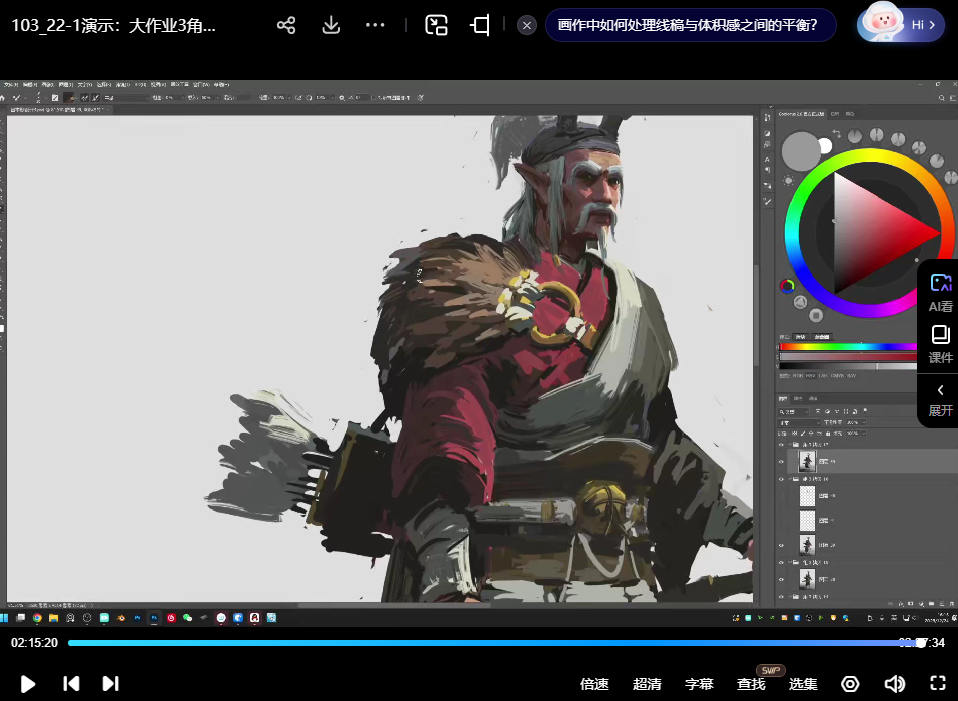Viewport: 958px width, 701px height.
Task: Click the picture-in-picture icon in top bar
Action: point(436,25)
